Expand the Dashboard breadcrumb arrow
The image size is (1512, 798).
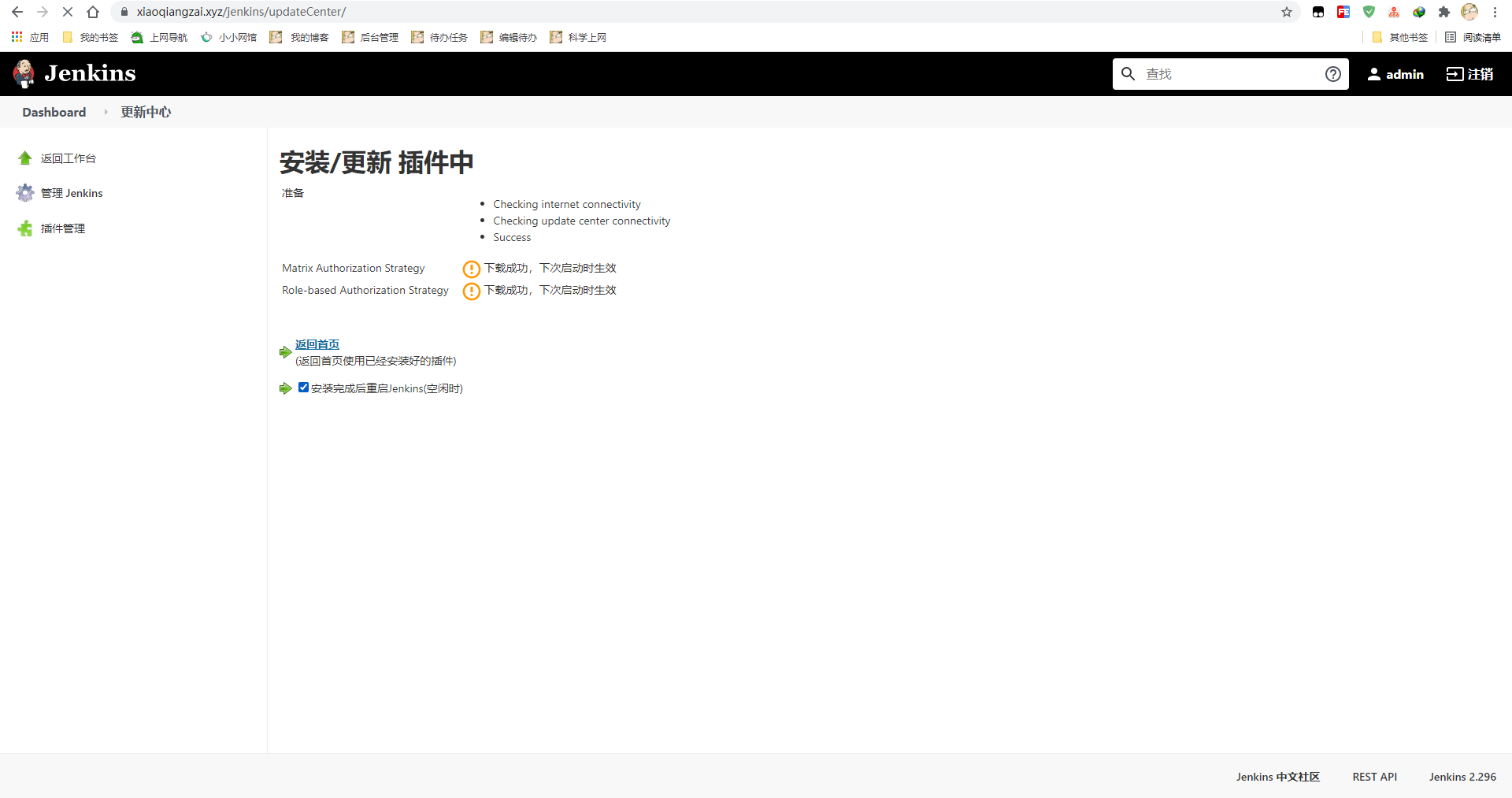point(106,112)
